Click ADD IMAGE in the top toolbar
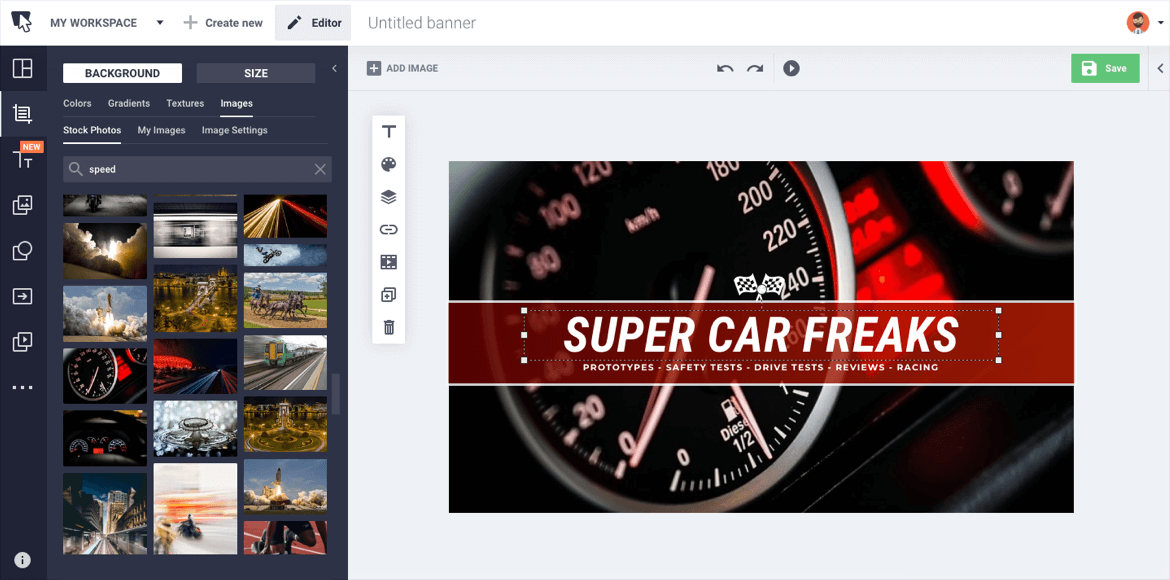This screenshot has width=1170, height=580. 402,68
